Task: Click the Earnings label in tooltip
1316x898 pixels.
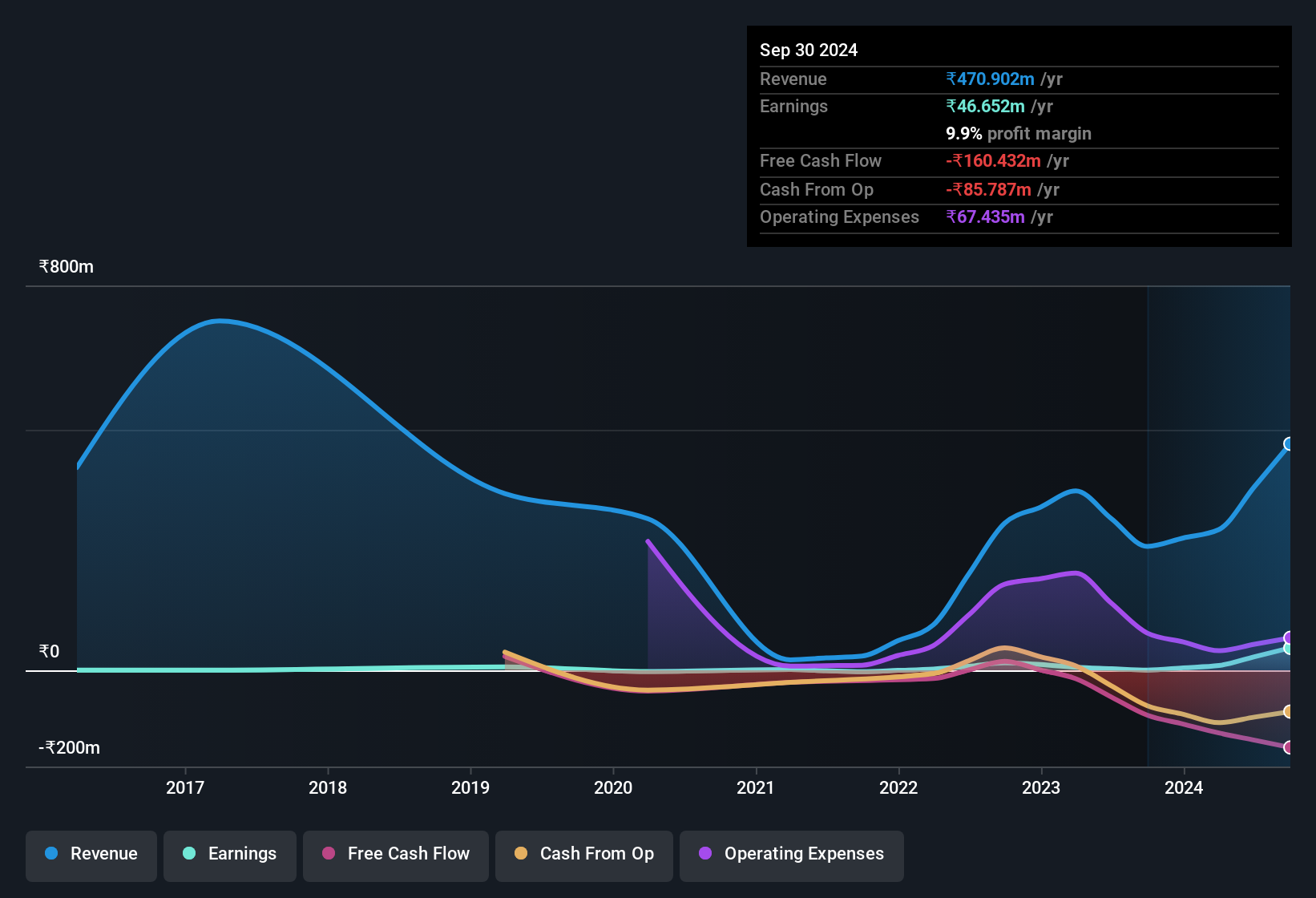Action: 793,106
